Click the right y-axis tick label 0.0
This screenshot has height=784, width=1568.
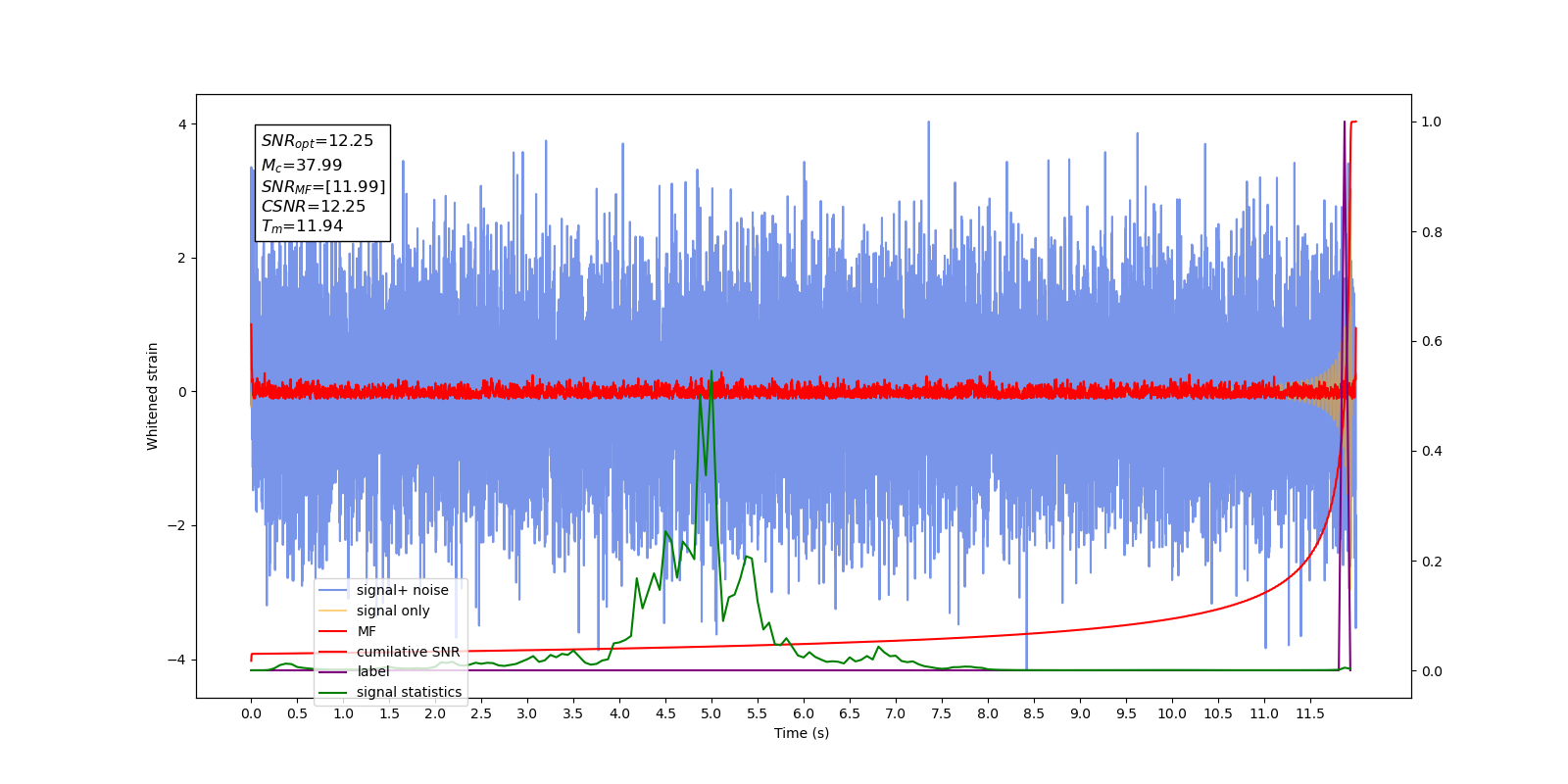pyautogui.click(x=1432, y=671)
